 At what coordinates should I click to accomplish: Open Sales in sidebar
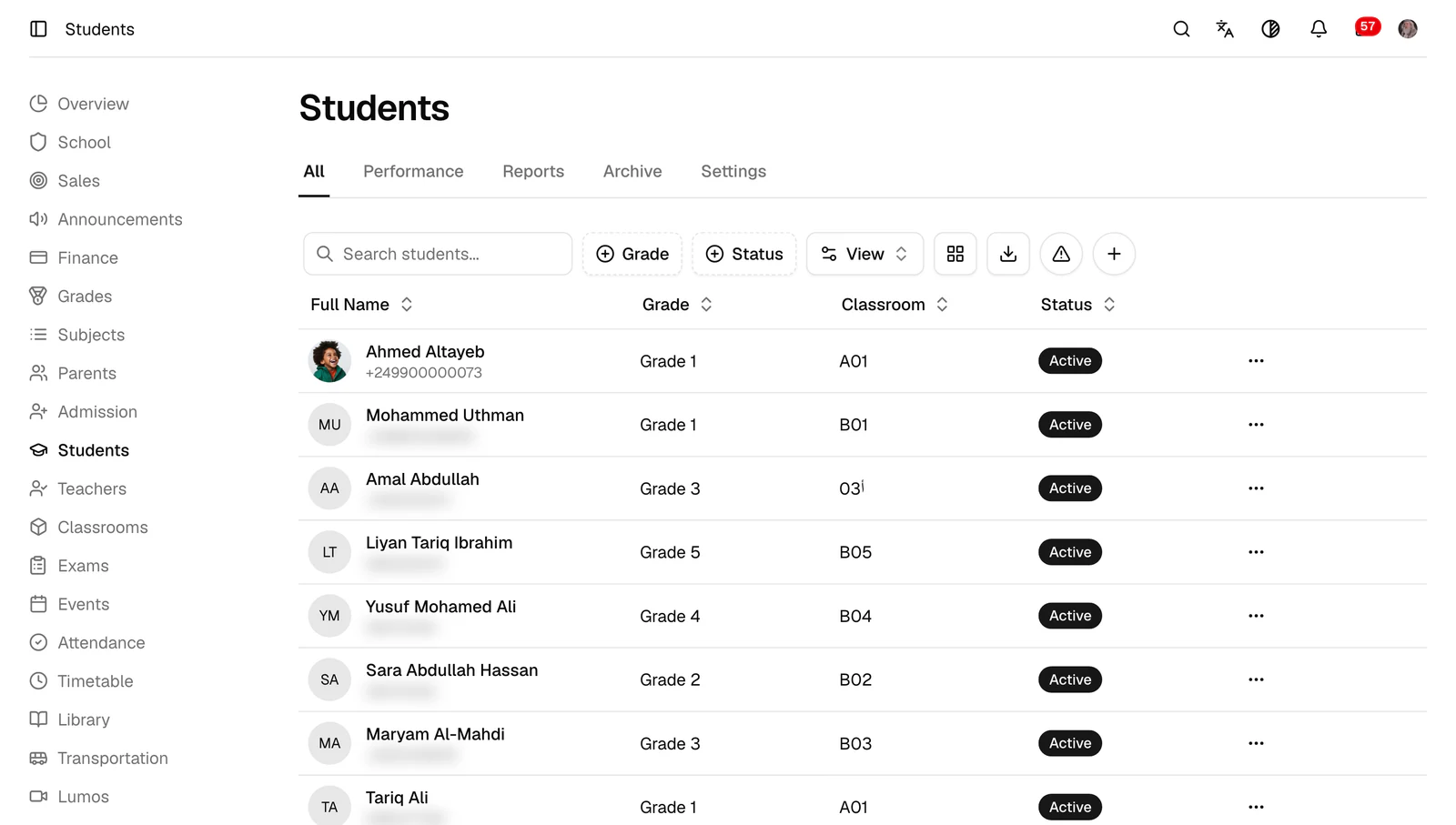click(x=65, y=181)
